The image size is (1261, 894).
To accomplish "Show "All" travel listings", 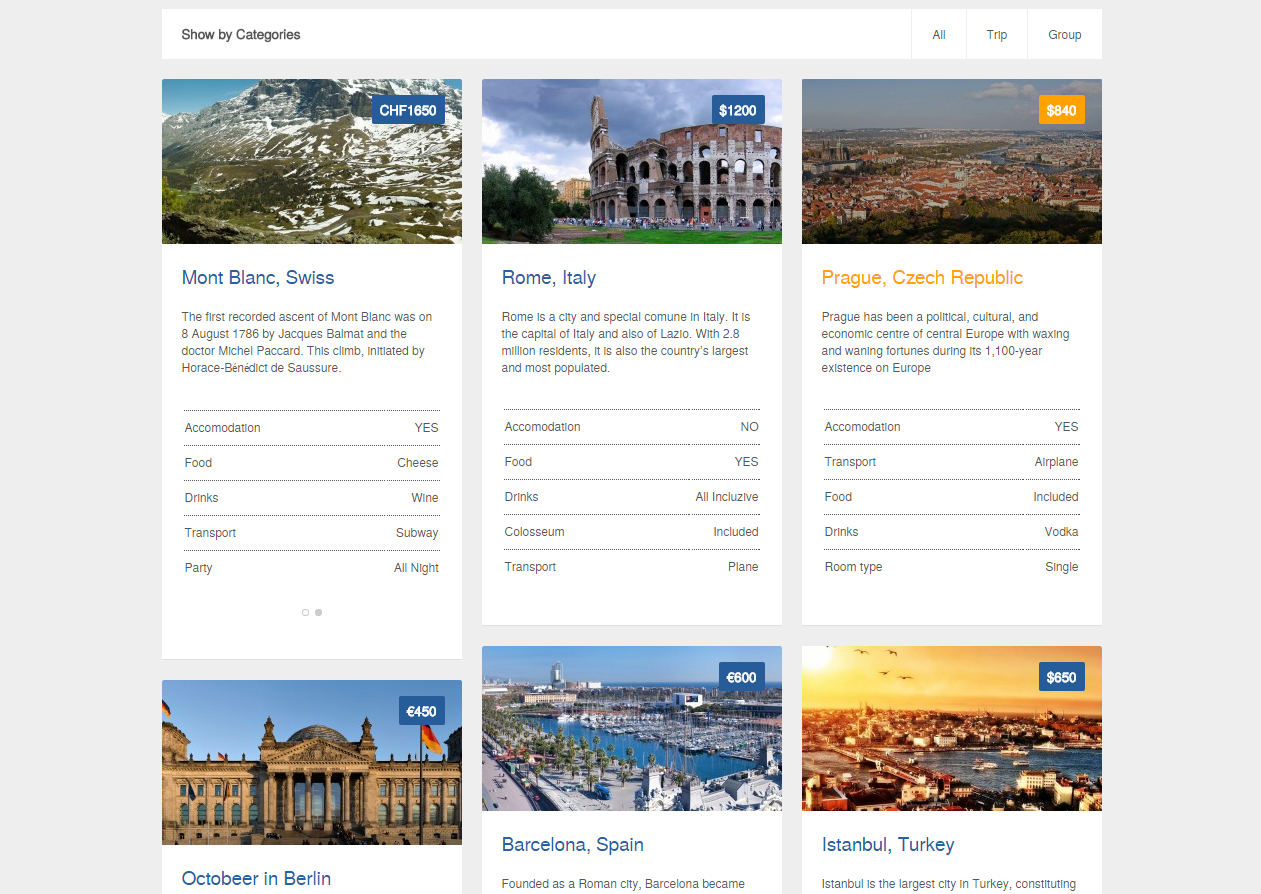I will 938,34.
